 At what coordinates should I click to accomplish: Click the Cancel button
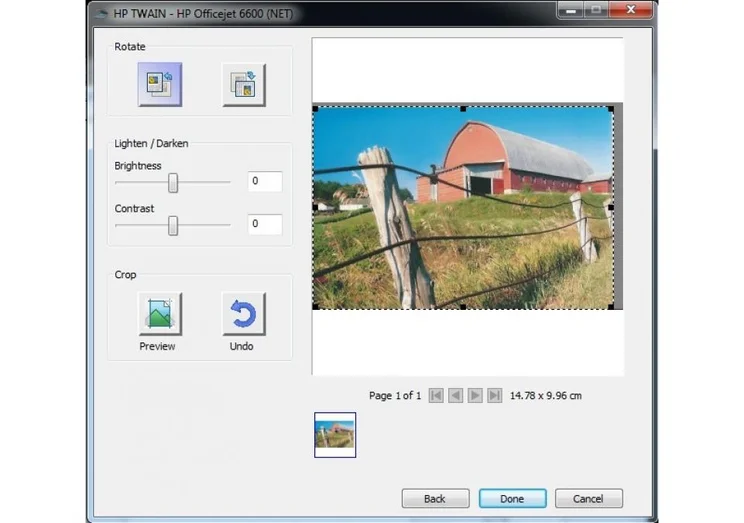588,498
